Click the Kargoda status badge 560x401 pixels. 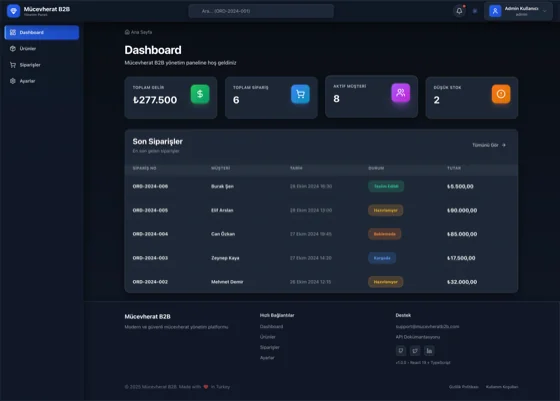[x=382, y=258]
